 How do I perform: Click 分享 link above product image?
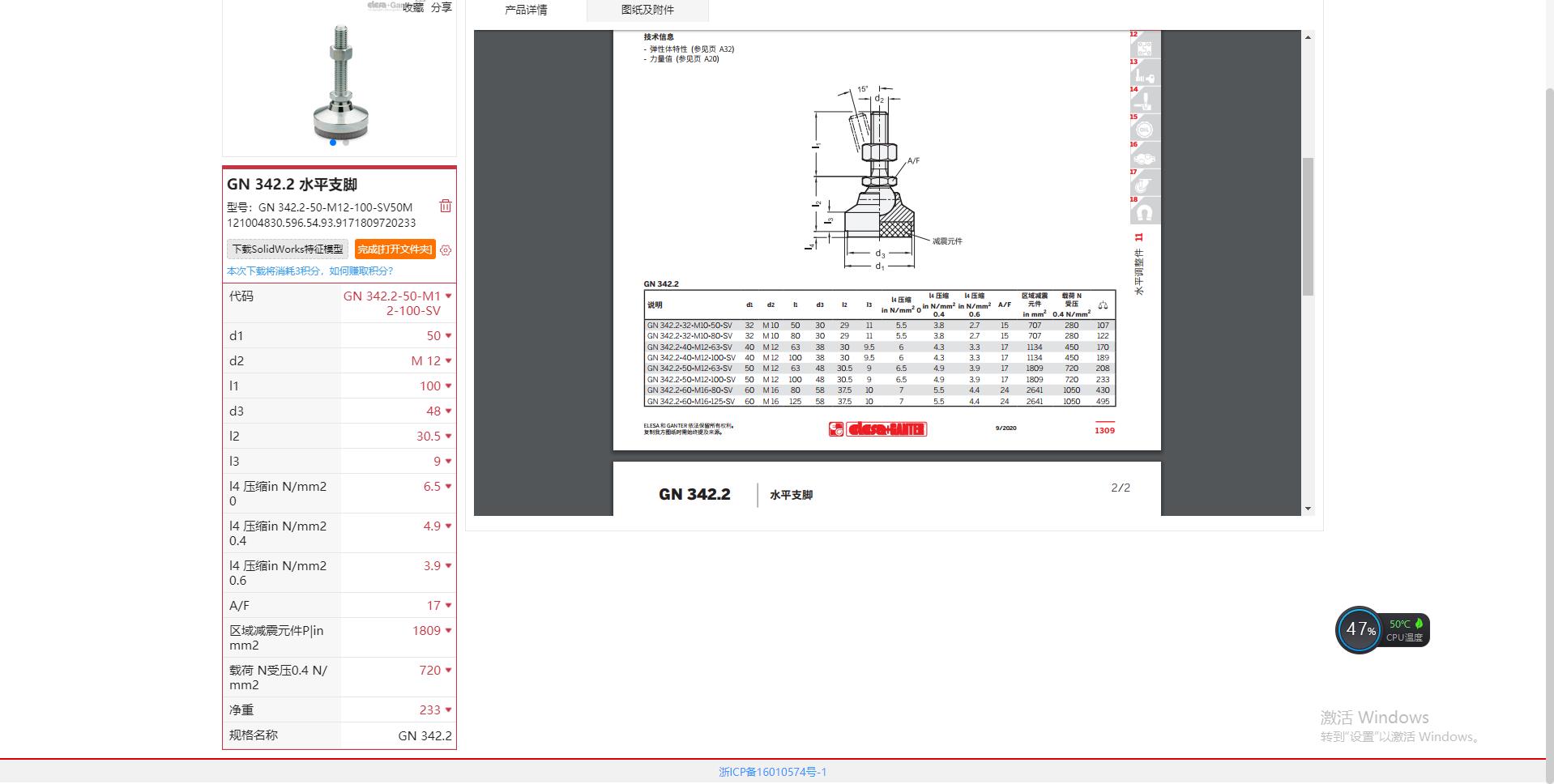442,7
